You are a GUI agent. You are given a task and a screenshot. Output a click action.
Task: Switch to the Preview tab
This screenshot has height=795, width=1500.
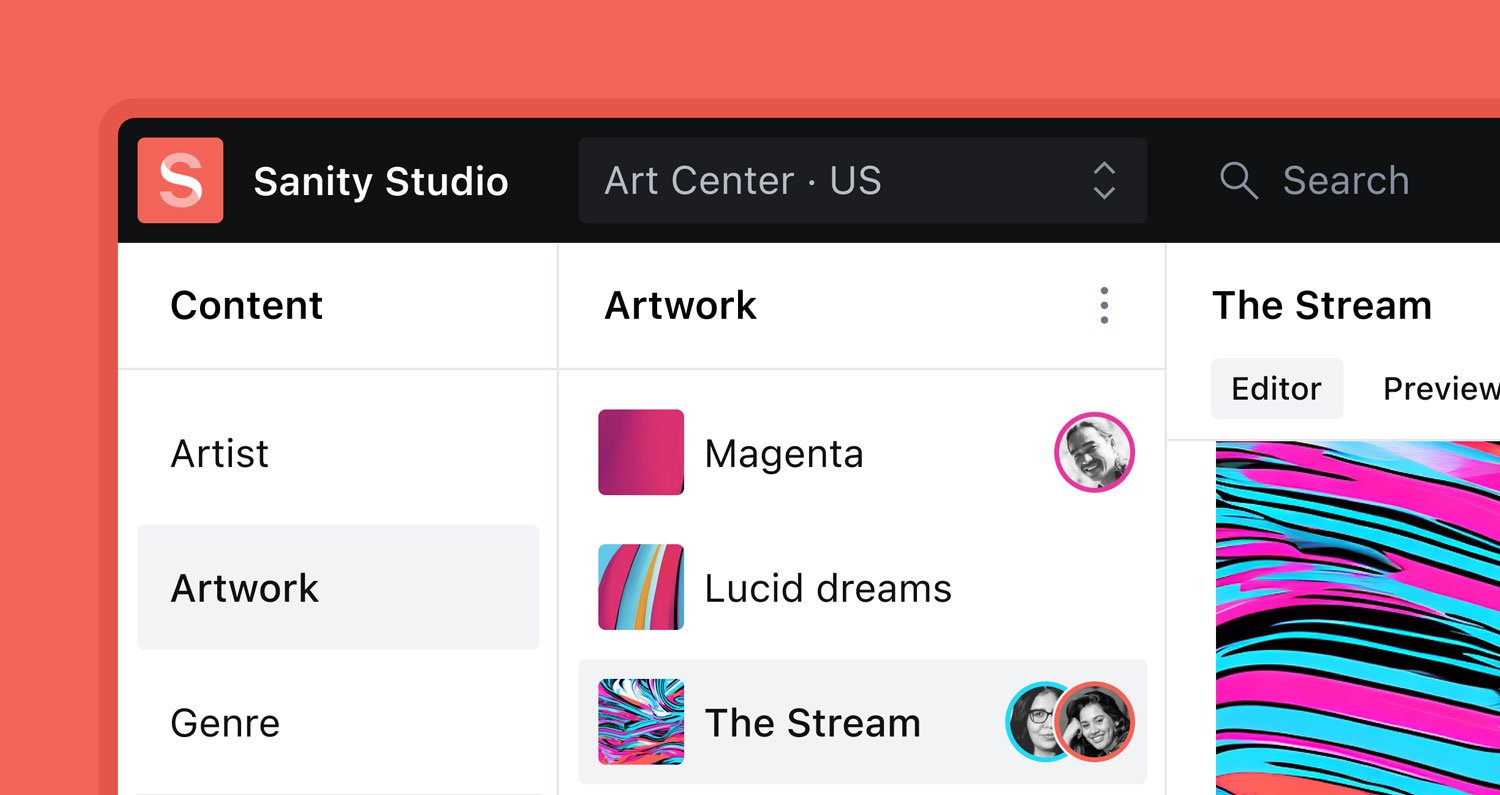(1440, 388)
